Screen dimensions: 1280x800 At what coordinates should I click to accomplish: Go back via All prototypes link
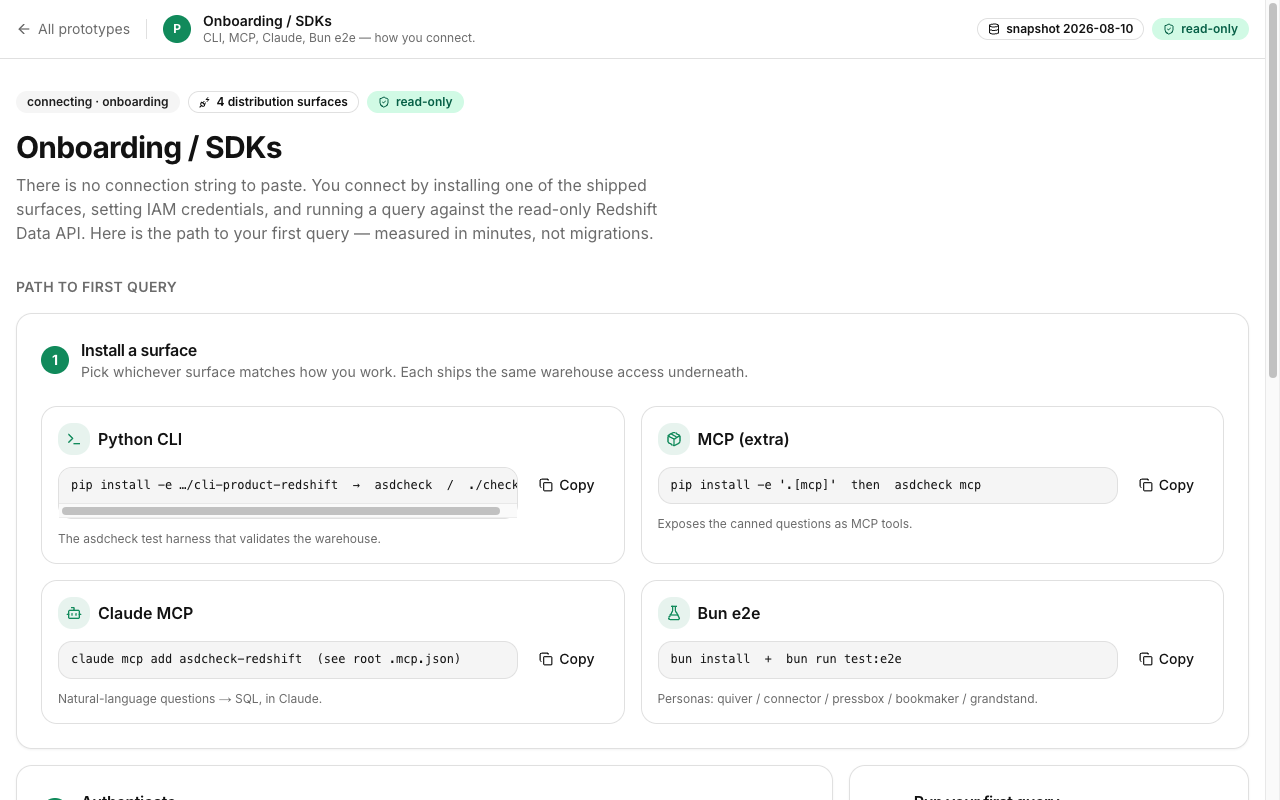click(74, 29)
